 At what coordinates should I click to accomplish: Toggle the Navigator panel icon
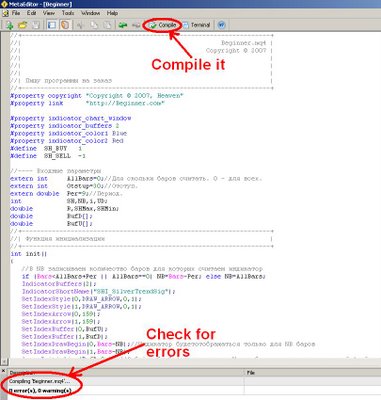pos(52,25)
